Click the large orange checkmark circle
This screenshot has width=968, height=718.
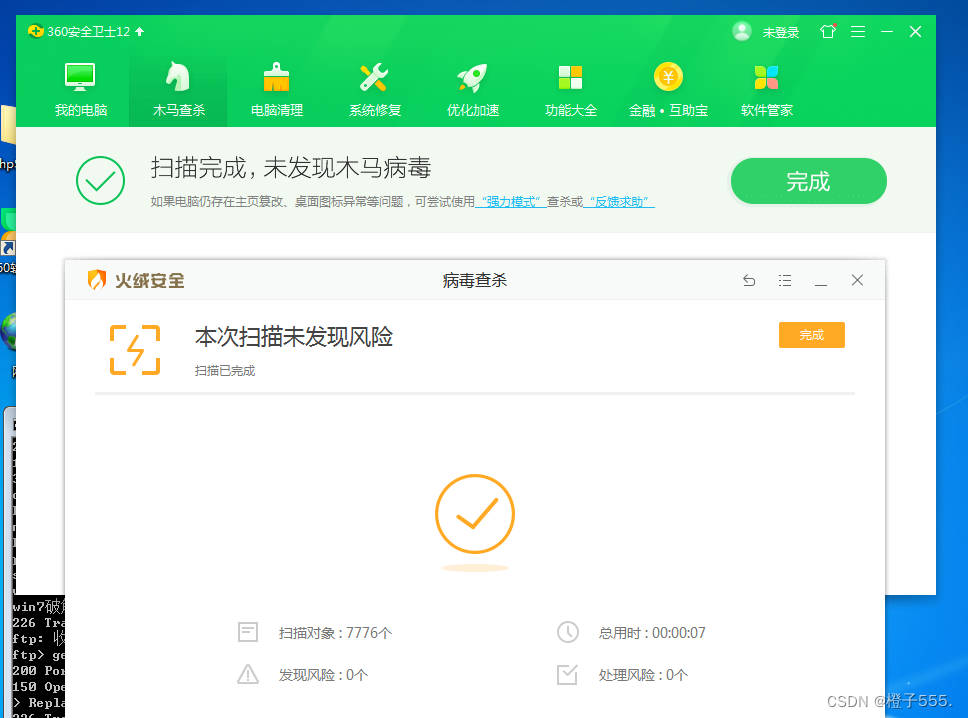(475, 514)
